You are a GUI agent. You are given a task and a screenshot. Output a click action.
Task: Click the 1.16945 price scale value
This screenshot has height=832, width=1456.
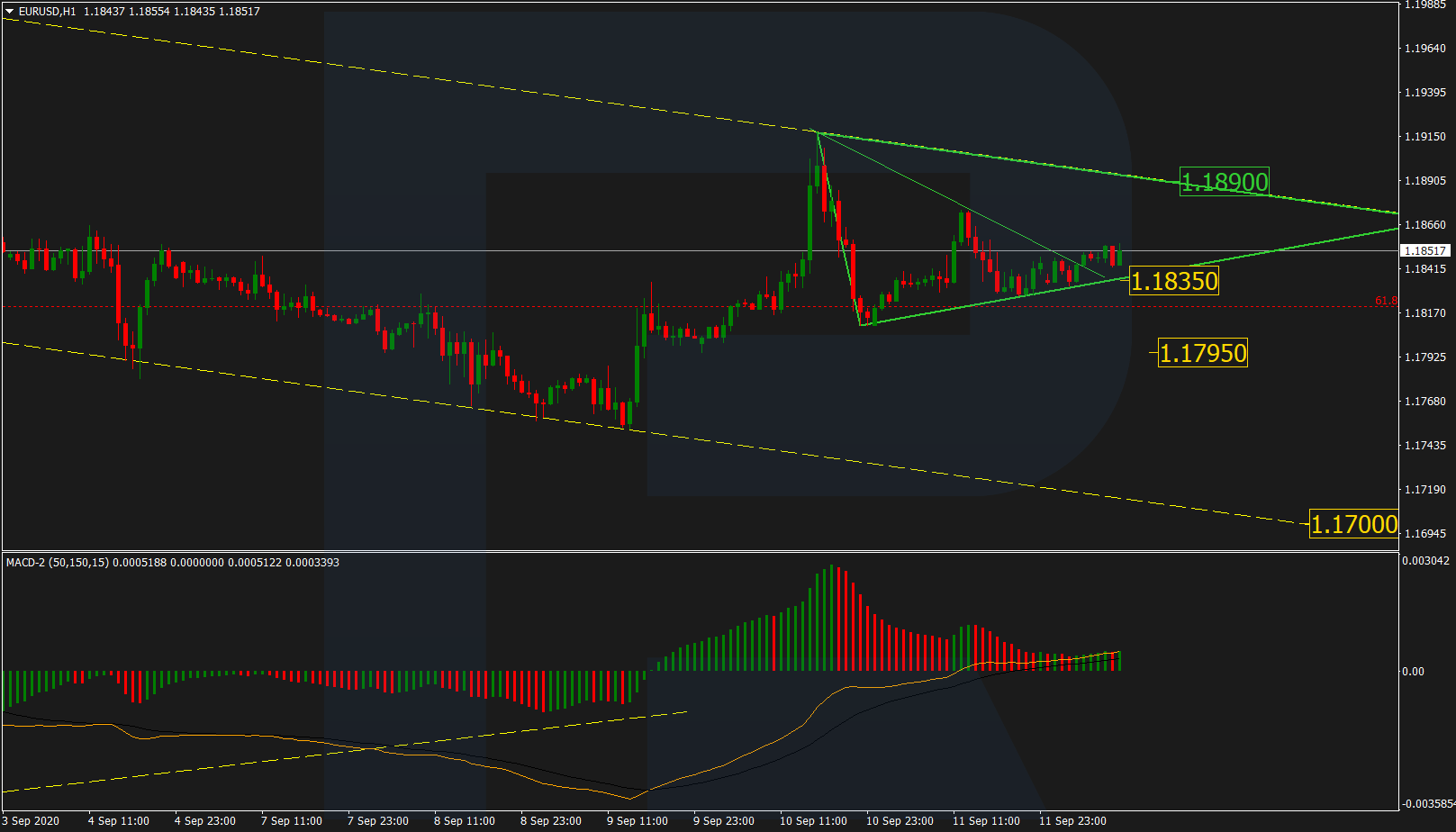tap(1425, 534)
